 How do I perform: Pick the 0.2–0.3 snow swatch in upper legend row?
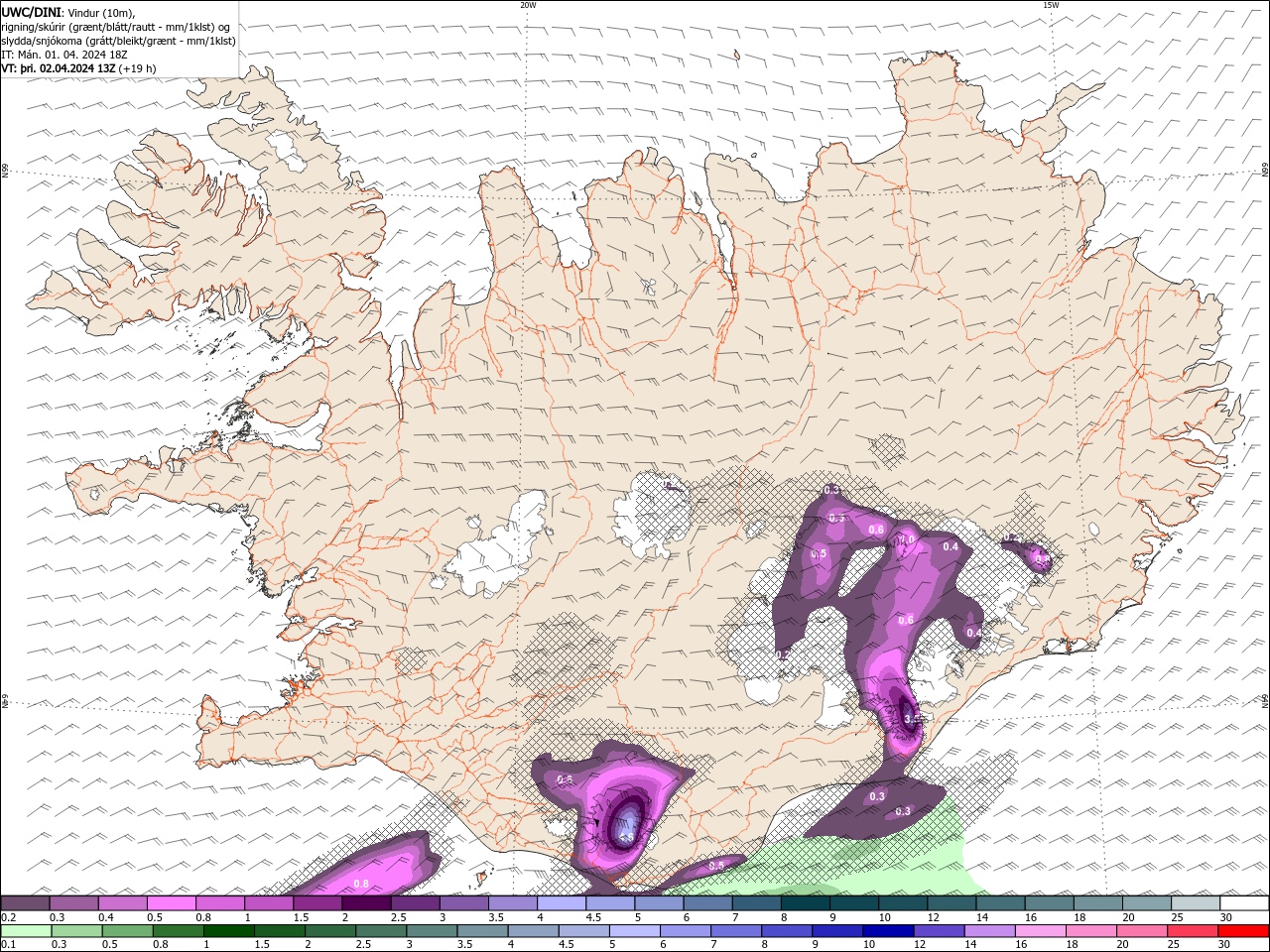coord(26,903)
